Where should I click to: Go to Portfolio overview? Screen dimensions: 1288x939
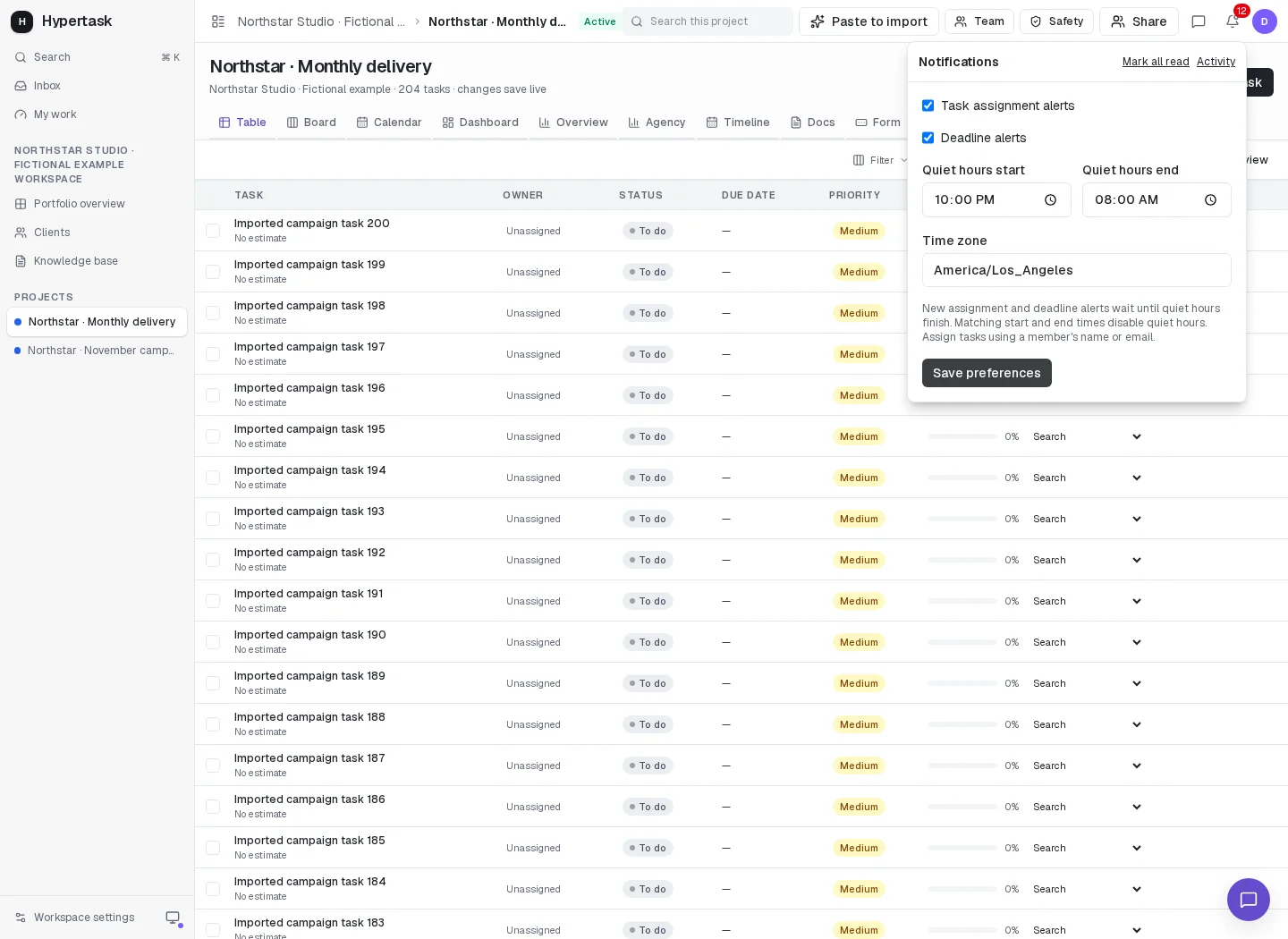[97, 204]
